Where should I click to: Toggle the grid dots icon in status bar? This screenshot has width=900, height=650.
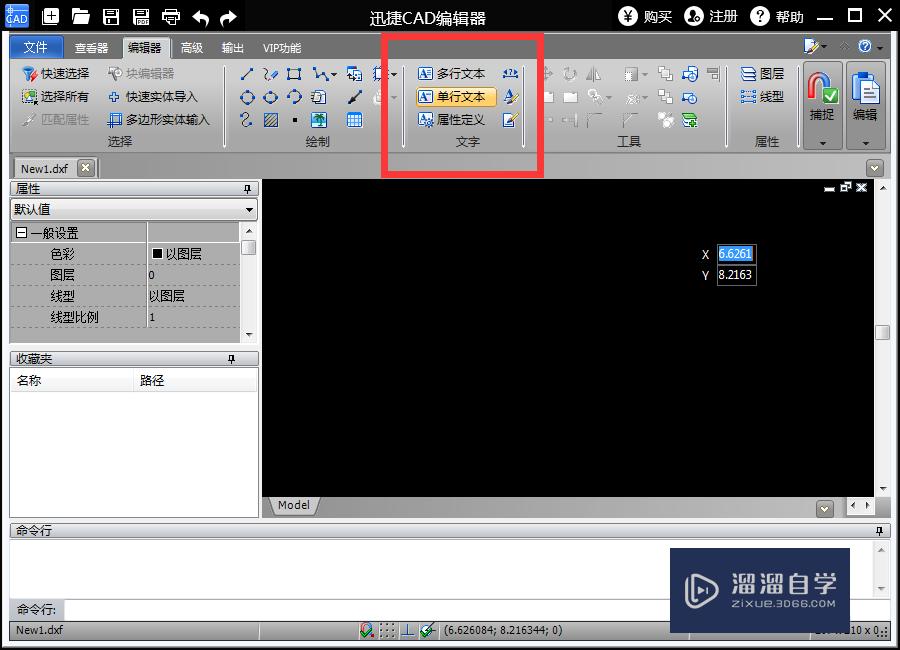pyautogui.click(x=387, y=630)
